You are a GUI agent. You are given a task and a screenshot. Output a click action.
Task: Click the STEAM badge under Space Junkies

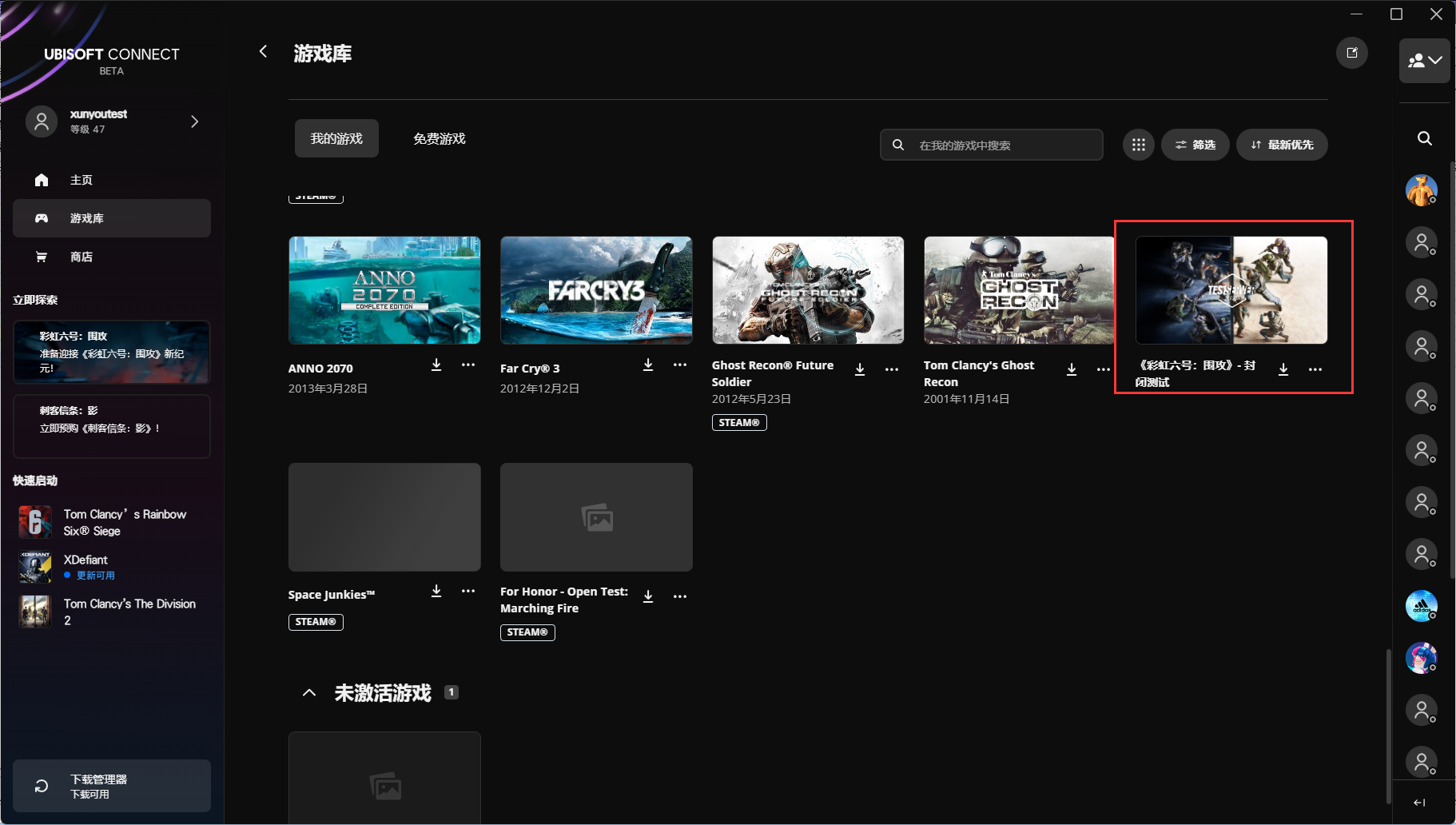pos(316,622)
